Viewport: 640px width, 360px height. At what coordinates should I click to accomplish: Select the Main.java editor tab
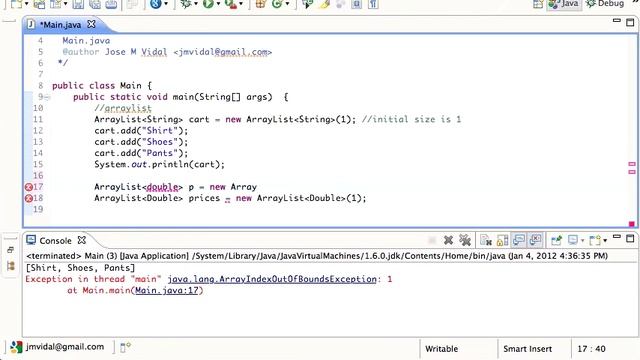click(60, 25)
